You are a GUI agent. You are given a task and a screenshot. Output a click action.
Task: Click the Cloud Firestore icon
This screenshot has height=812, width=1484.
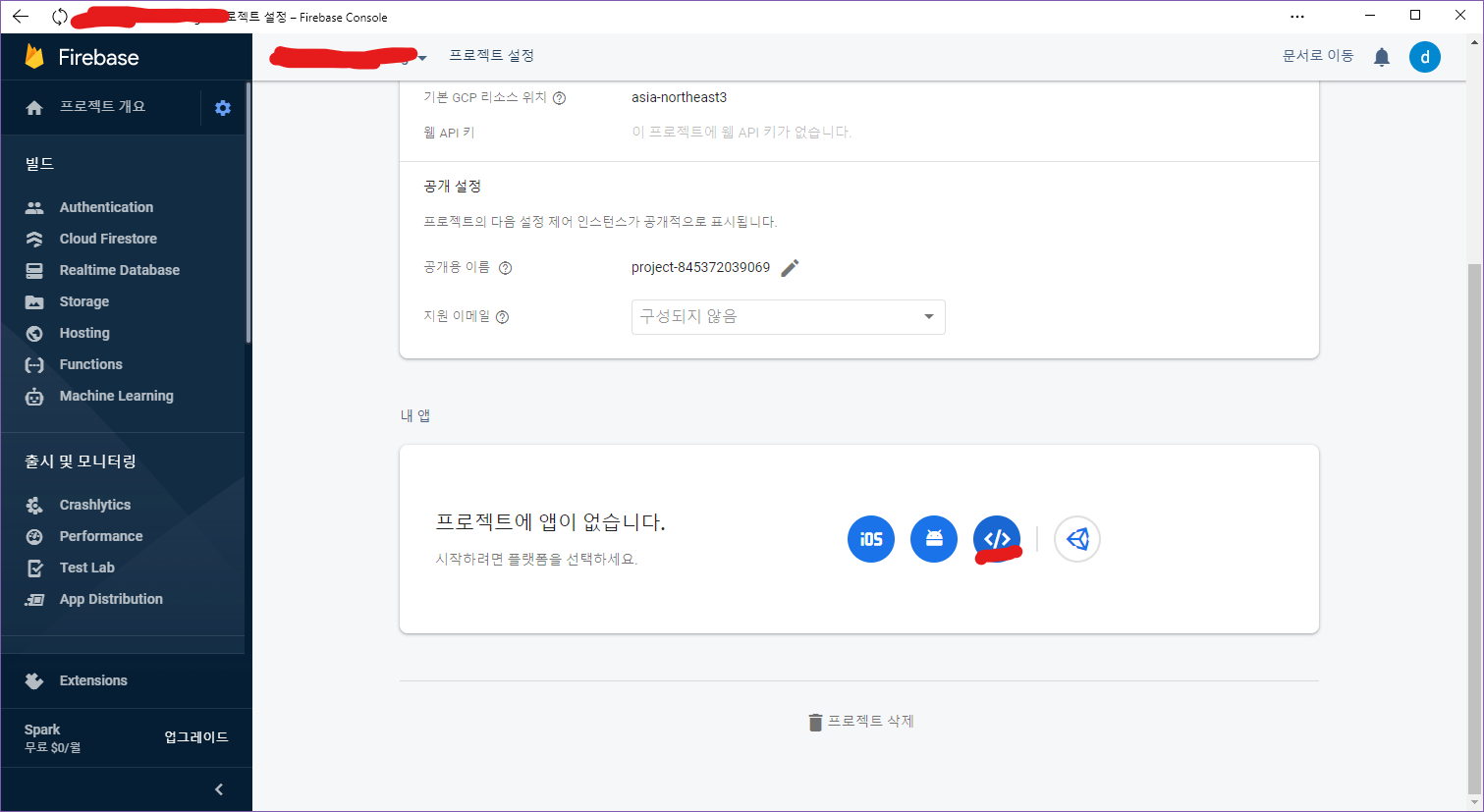pyautogui.click(x=34, y=239)
